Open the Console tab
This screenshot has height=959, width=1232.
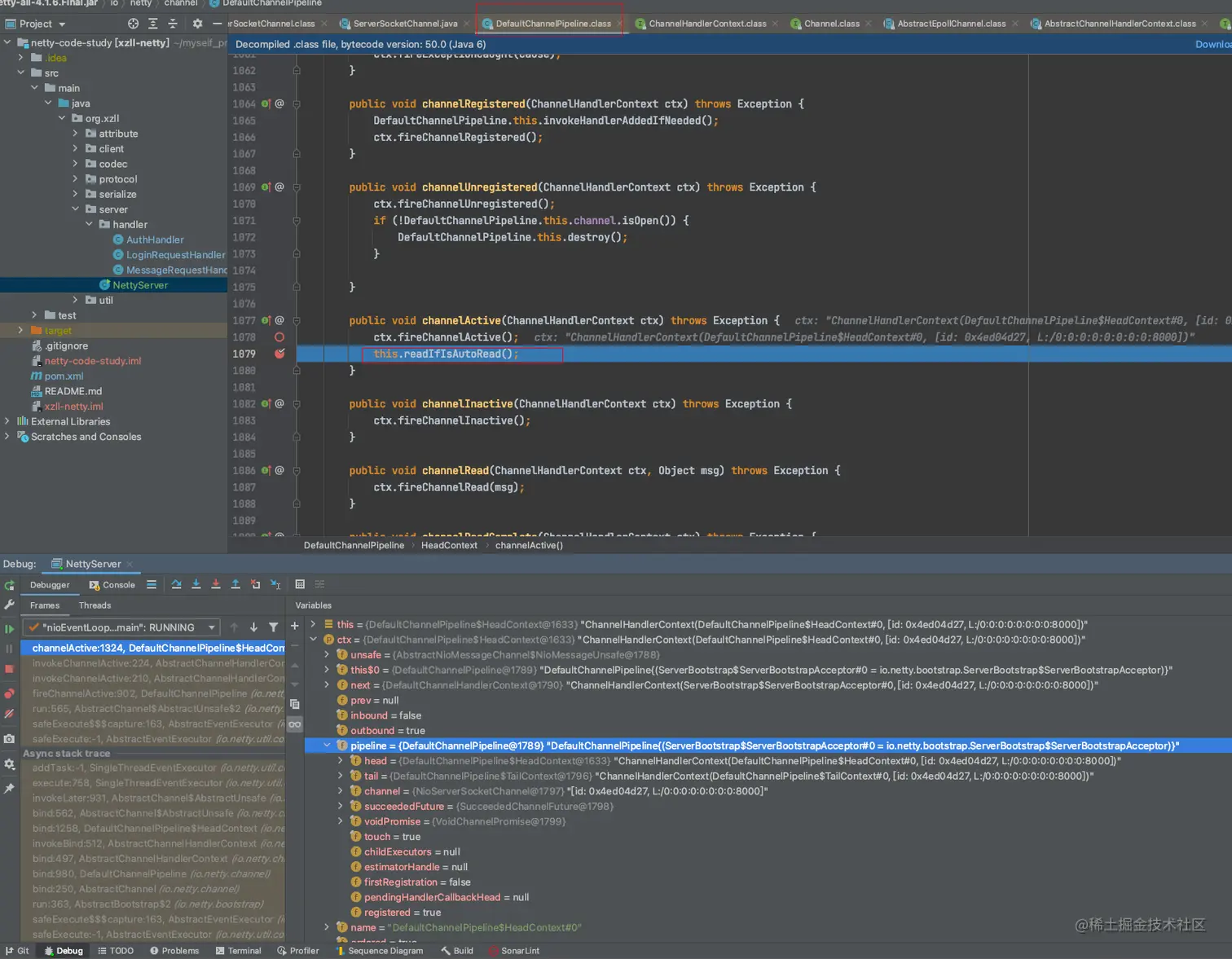[112, 585]
